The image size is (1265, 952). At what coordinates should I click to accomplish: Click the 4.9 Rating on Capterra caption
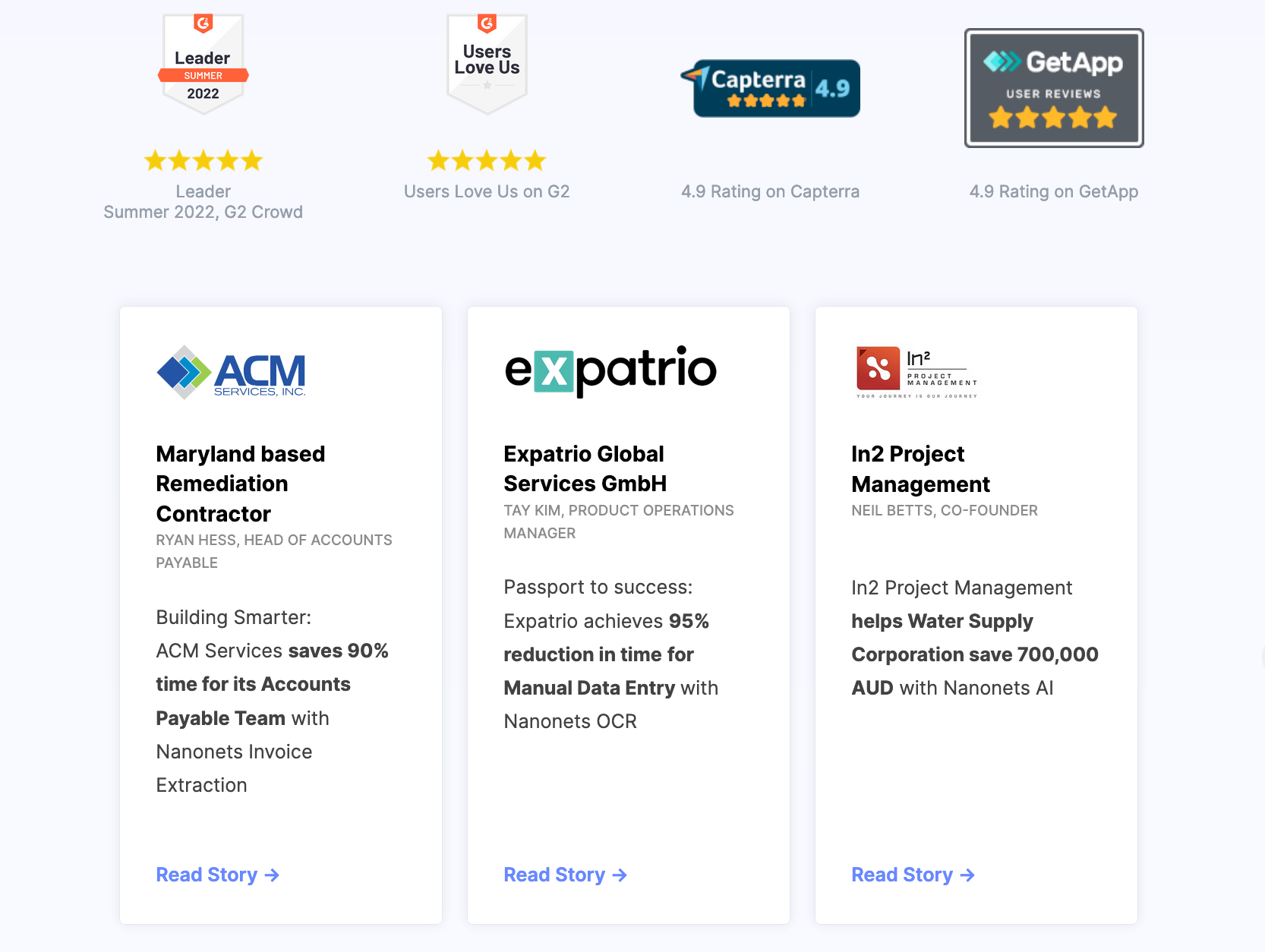tap(771, 192)
